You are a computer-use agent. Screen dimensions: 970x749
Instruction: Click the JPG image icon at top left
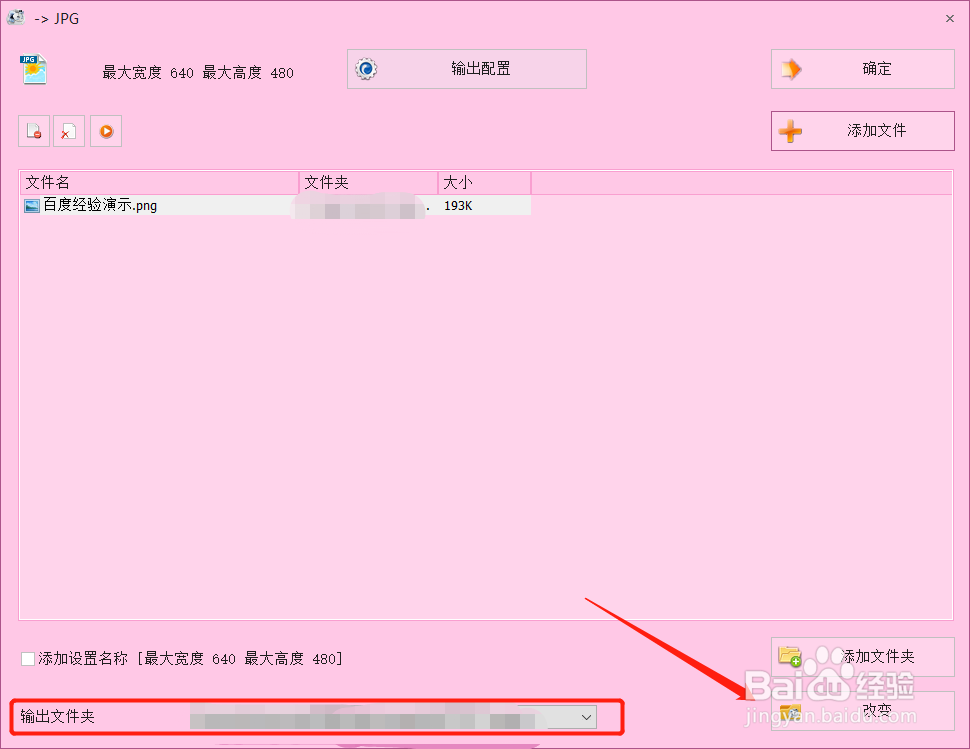click(33, 69)
